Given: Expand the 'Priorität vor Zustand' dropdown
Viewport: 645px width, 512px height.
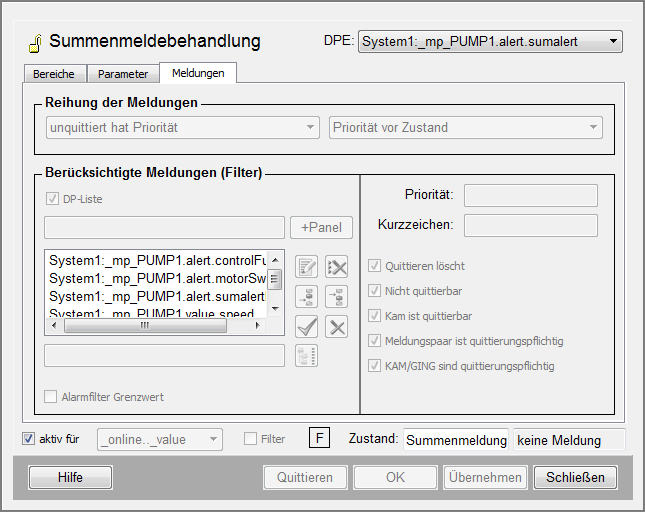Looking at the screenshot, I should [466, 127].
